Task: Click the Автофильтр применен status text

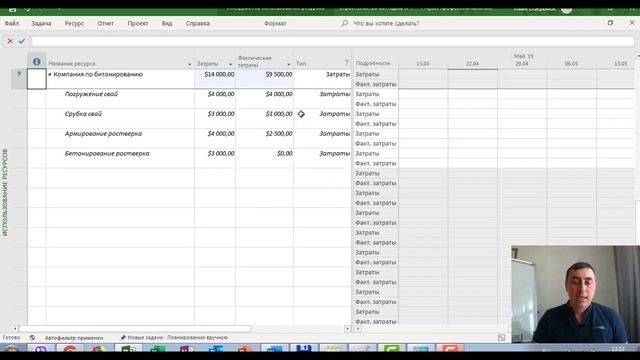Action: pyautogui.click(x=74, y=338)
